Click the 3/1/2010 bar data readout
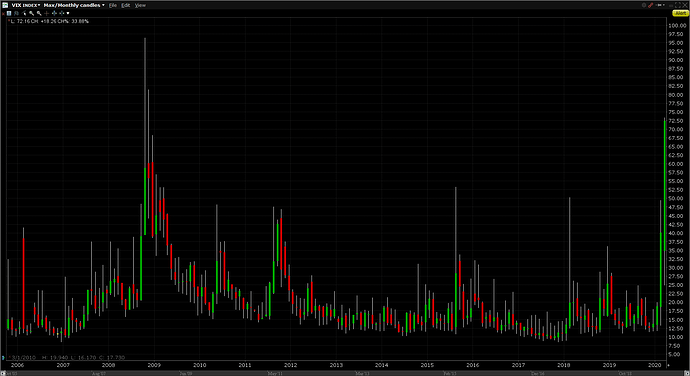The height and width of the screenshot is (376, 690). (67, 358)
